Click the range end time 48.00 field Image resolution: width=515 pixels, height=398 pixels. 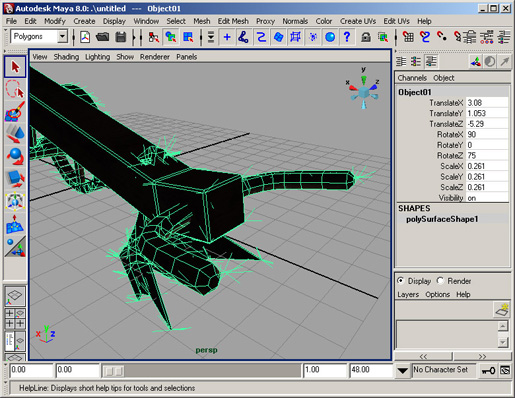tap(371, 370)
